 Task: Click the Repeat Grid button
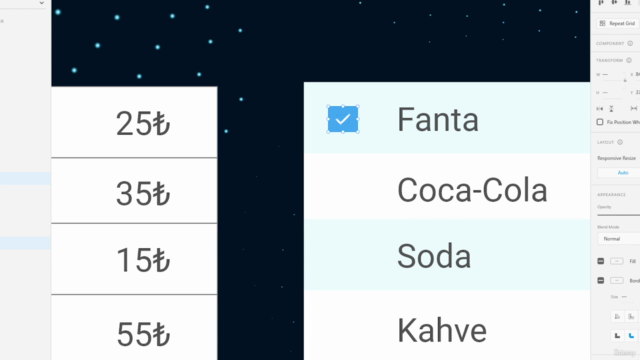[x=618, y=23]
